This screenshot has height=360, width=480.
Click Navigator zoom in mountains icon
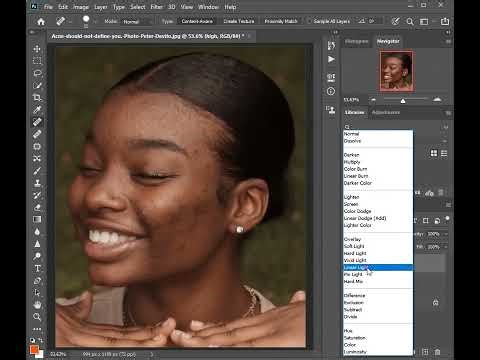(x=437, y=99)
